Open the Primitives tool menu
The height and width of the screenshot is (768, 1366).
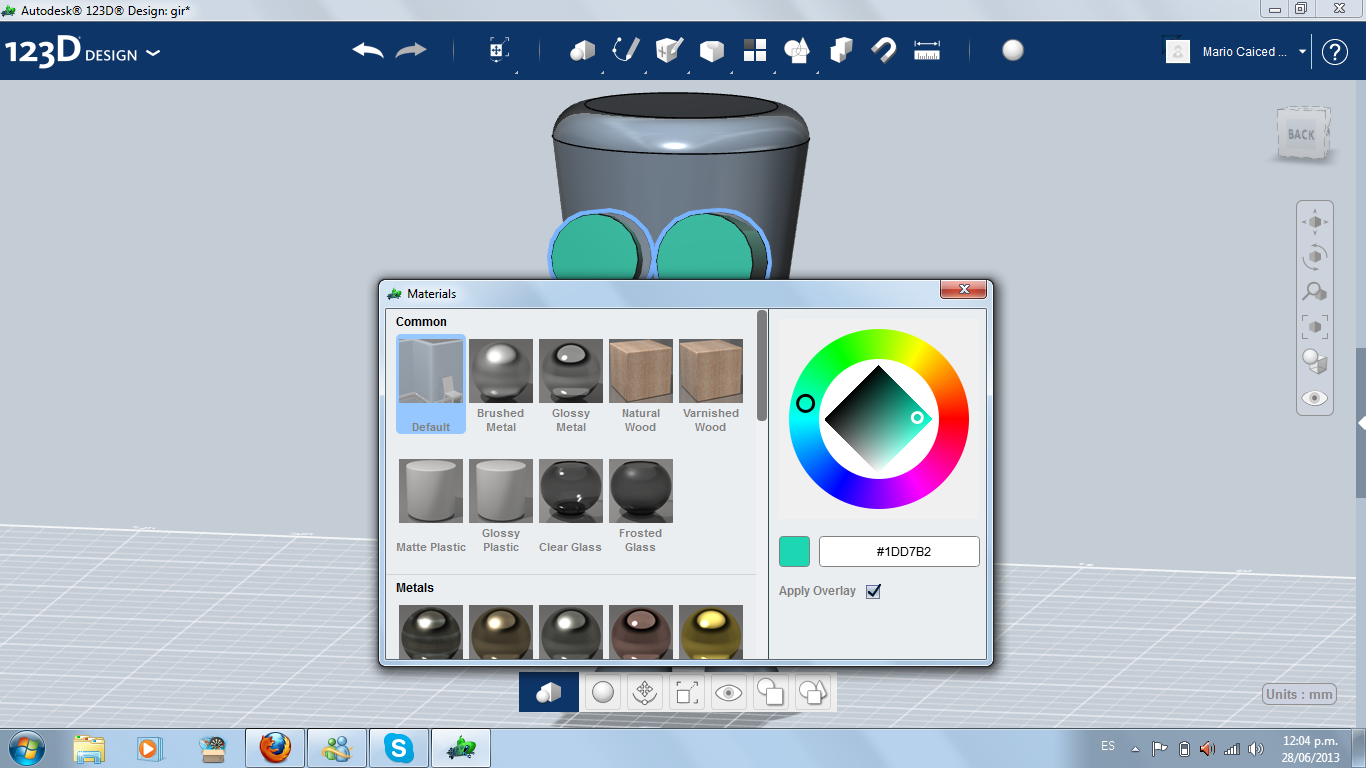582,50
